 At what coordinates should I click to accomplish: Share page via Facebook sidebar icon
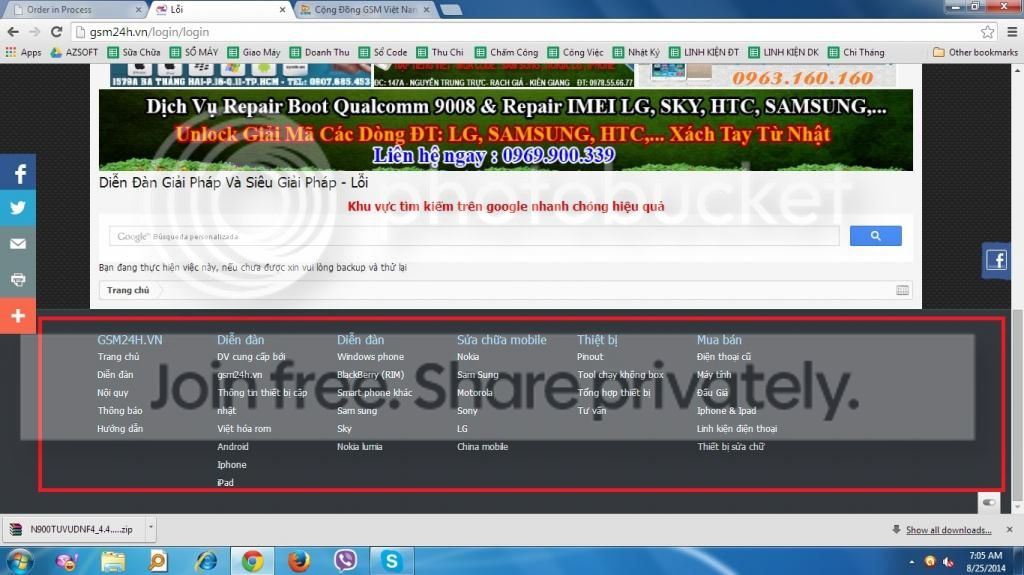tap(18, 173)
